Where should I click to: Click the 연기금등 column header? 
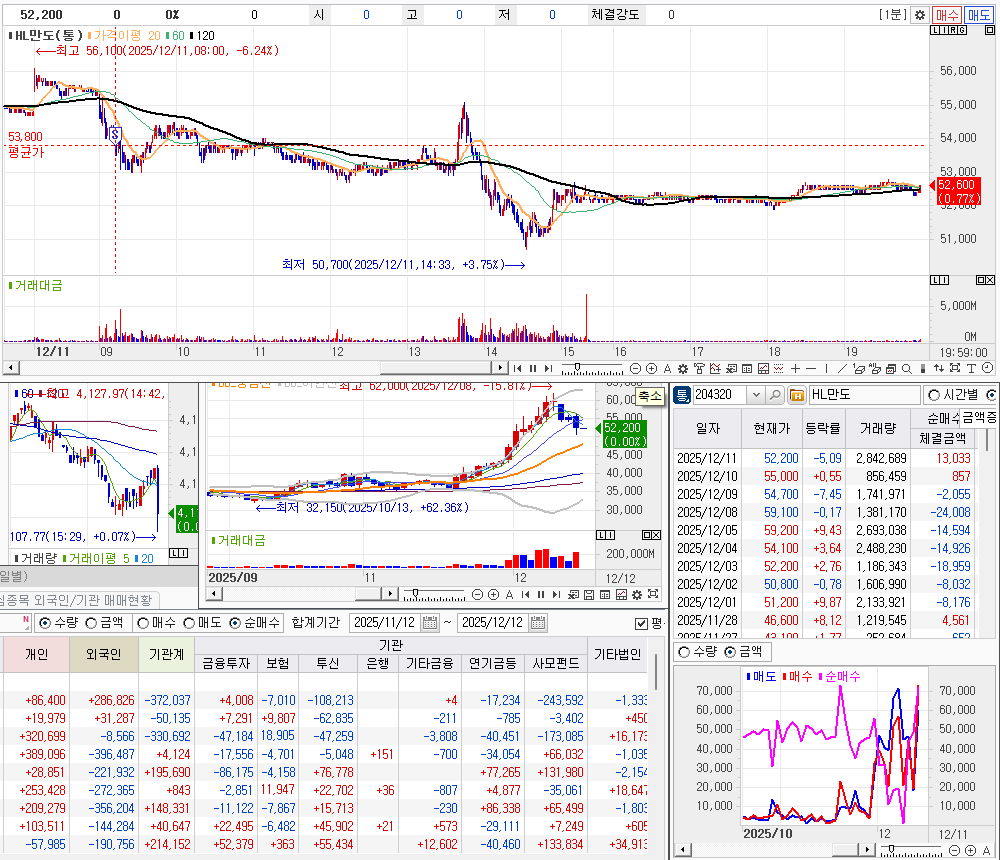[493, 664]
